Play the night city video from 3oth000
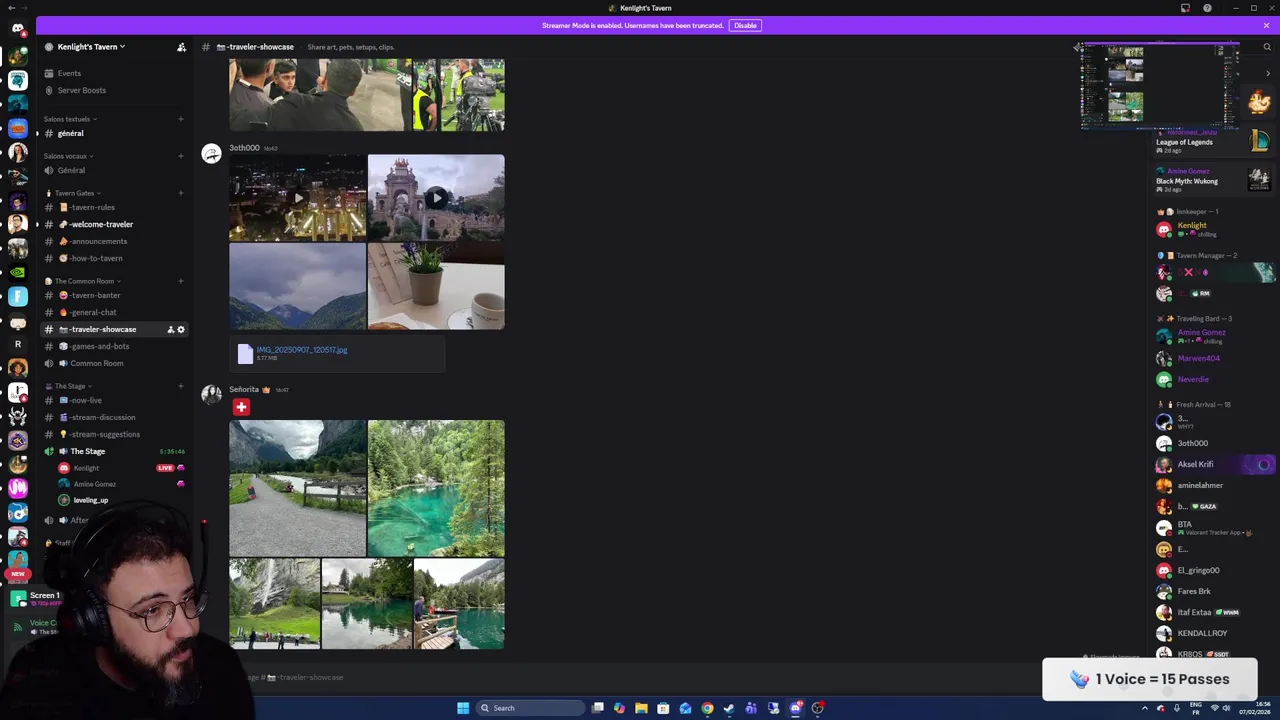The width and height of the screenshot is (1280, 720). click(x=297, y=198)
